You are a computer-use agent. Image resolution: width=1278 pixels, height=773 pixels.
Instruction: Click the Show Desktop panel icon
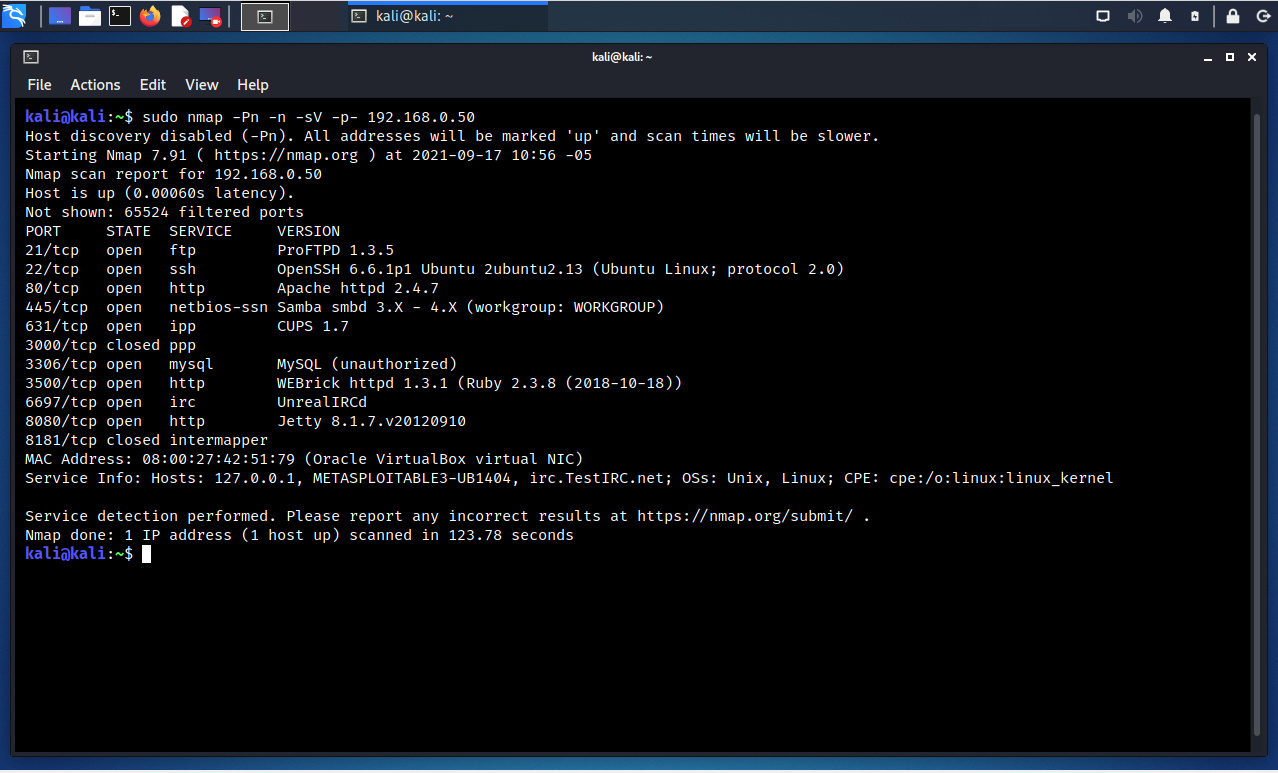tap(60, 16)
